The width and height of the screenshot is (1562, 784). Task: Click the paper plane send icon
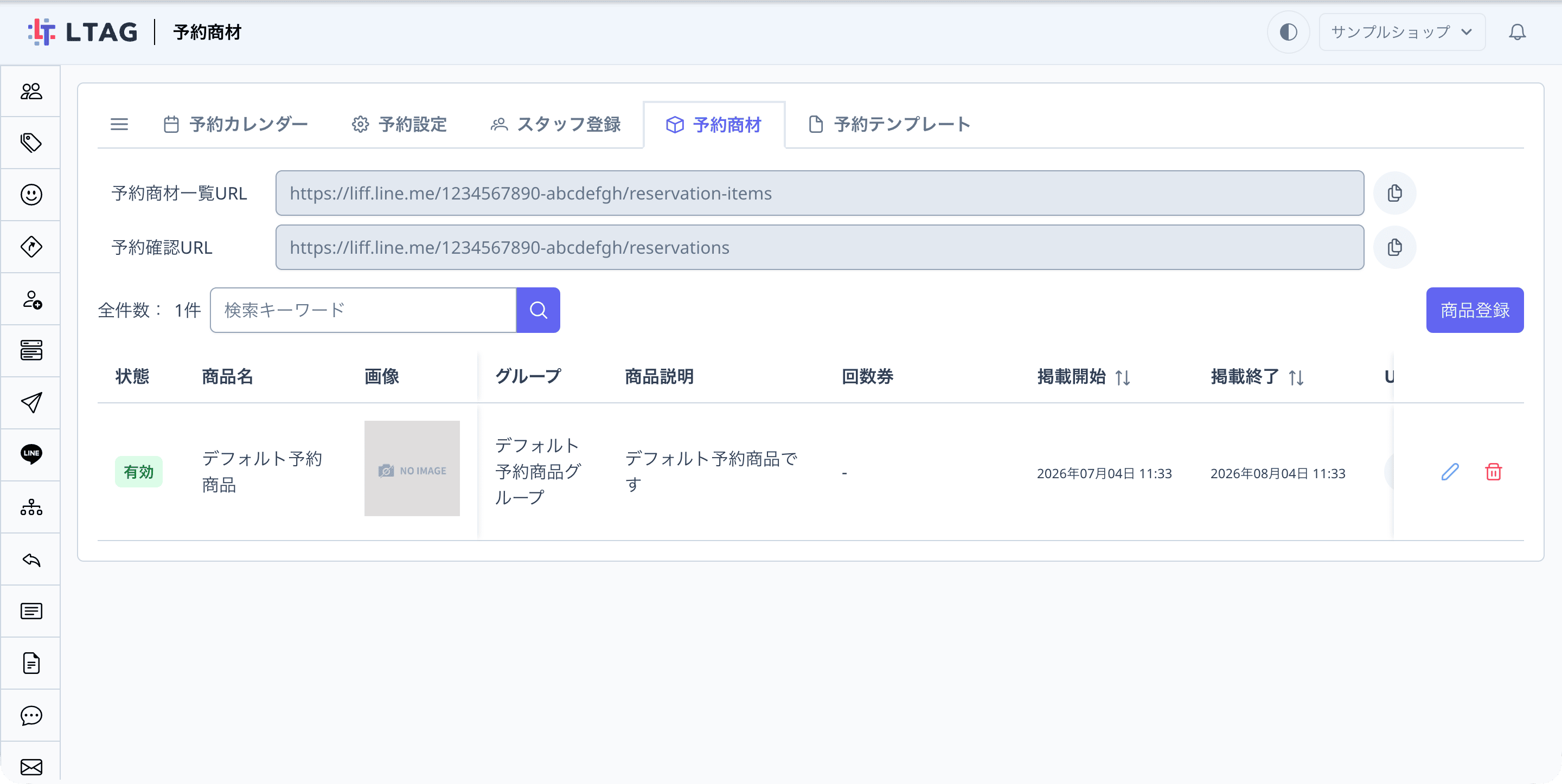coord(31,403)
